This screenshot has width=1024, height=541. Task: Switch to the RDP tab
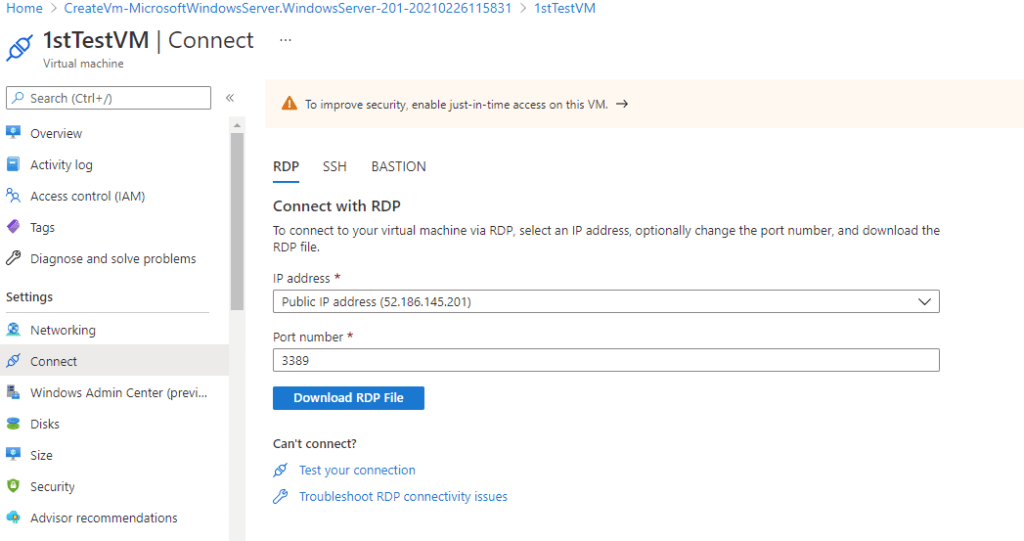click(x=286, y=167)
